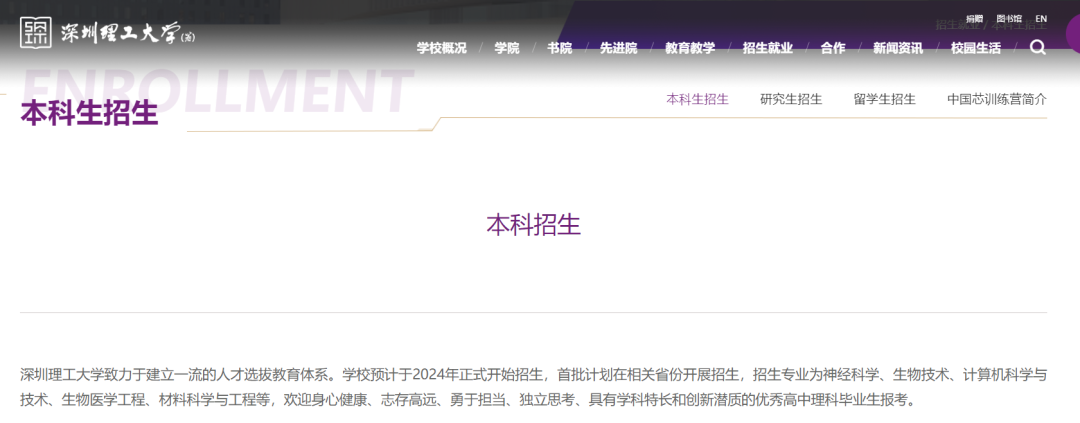
Task: Switch to the 研究生招生 tab
Action: click(x=790, y=99)
